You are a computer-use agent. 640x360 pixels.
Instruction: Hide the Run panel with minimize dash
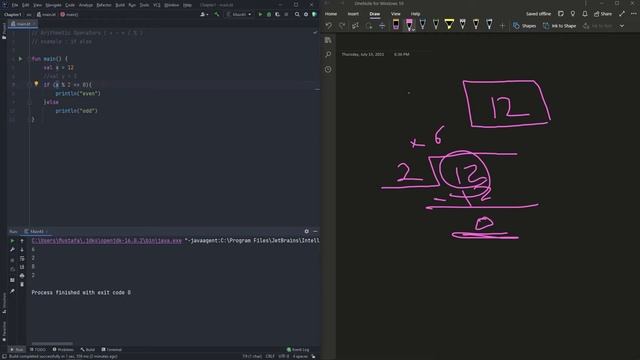(315, 231)
